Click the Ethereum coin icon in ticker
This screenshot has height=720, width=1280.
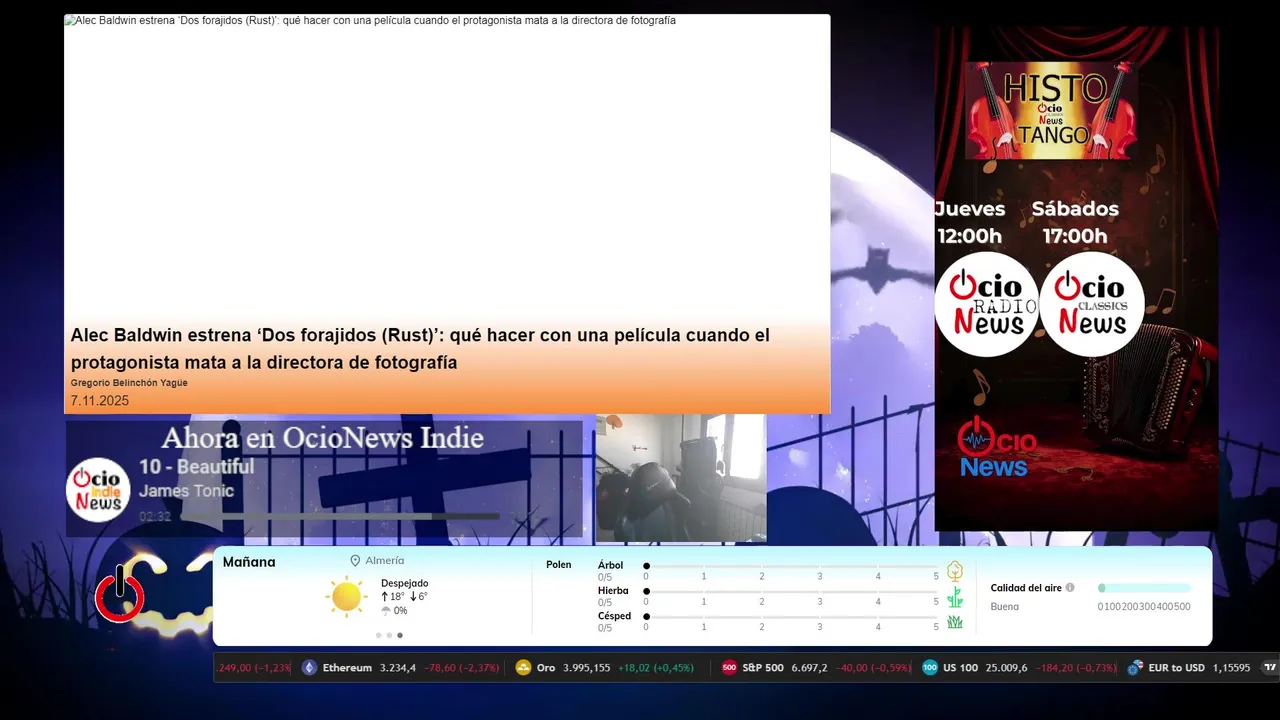point(309,668)
